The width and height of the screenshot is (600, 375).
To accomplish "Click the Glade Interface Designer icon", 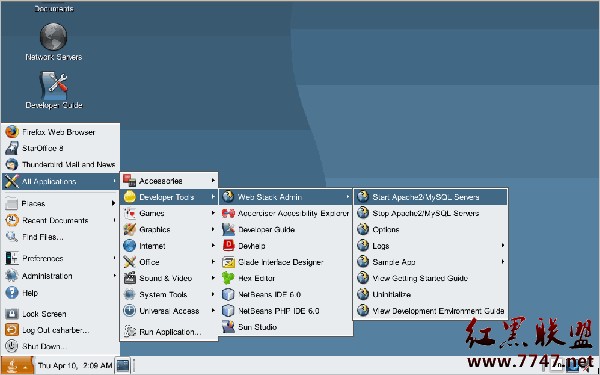I will click(x=228, y=262).
